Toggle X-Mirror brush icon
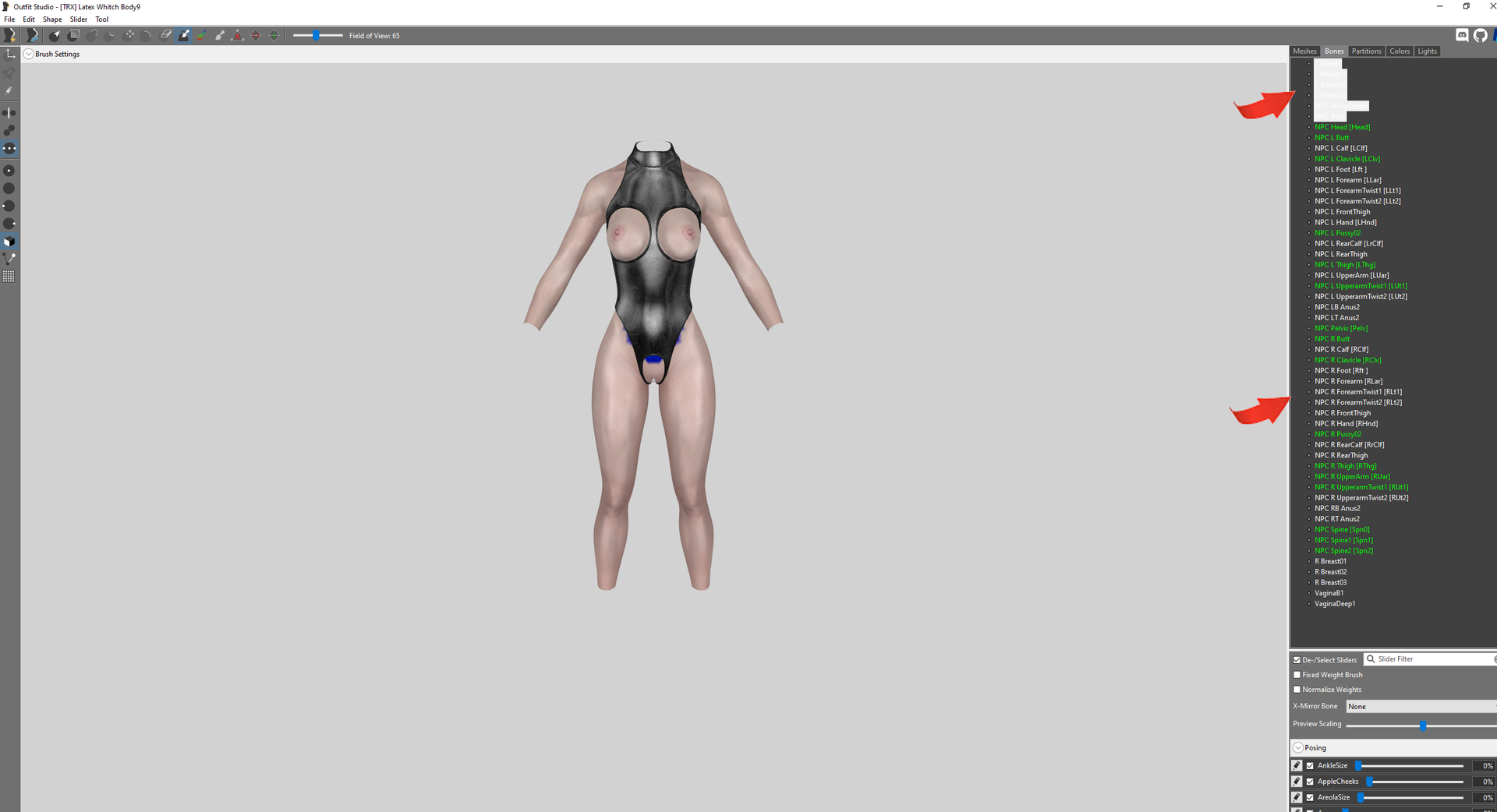 pyautogui.click(x=9, y=113)
